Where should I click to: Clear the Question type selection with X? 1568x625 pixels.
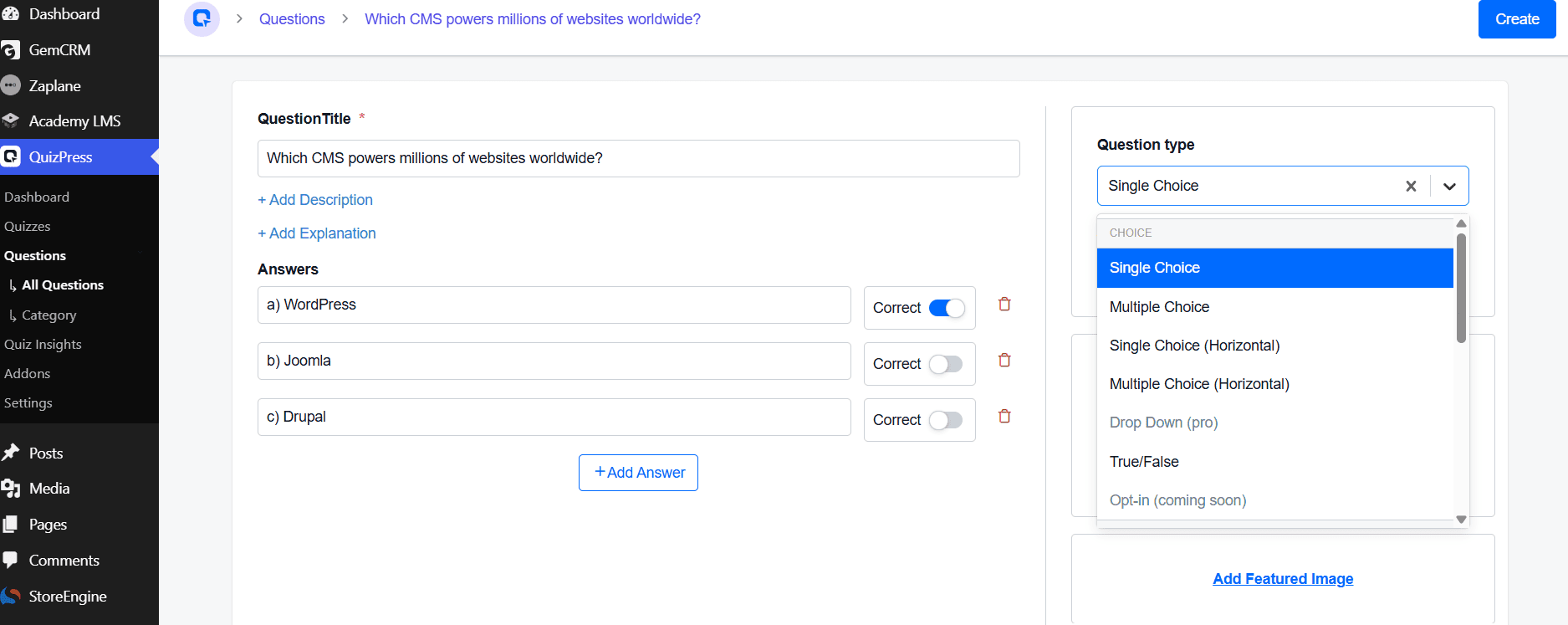(x=1411, y=186)
